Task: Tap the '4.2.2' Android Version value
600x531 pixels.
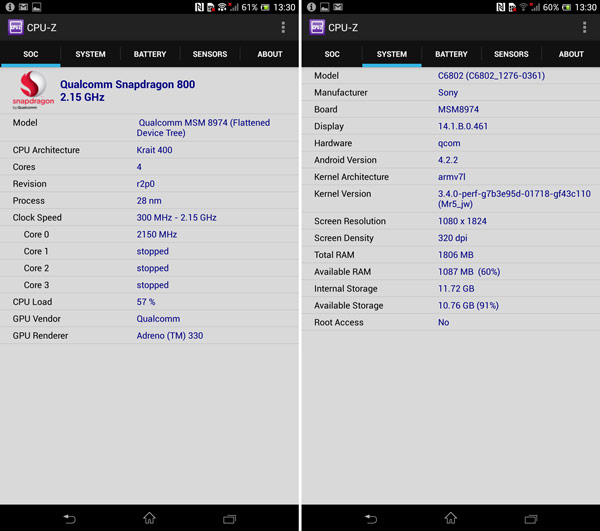Action: click(448, 160)
